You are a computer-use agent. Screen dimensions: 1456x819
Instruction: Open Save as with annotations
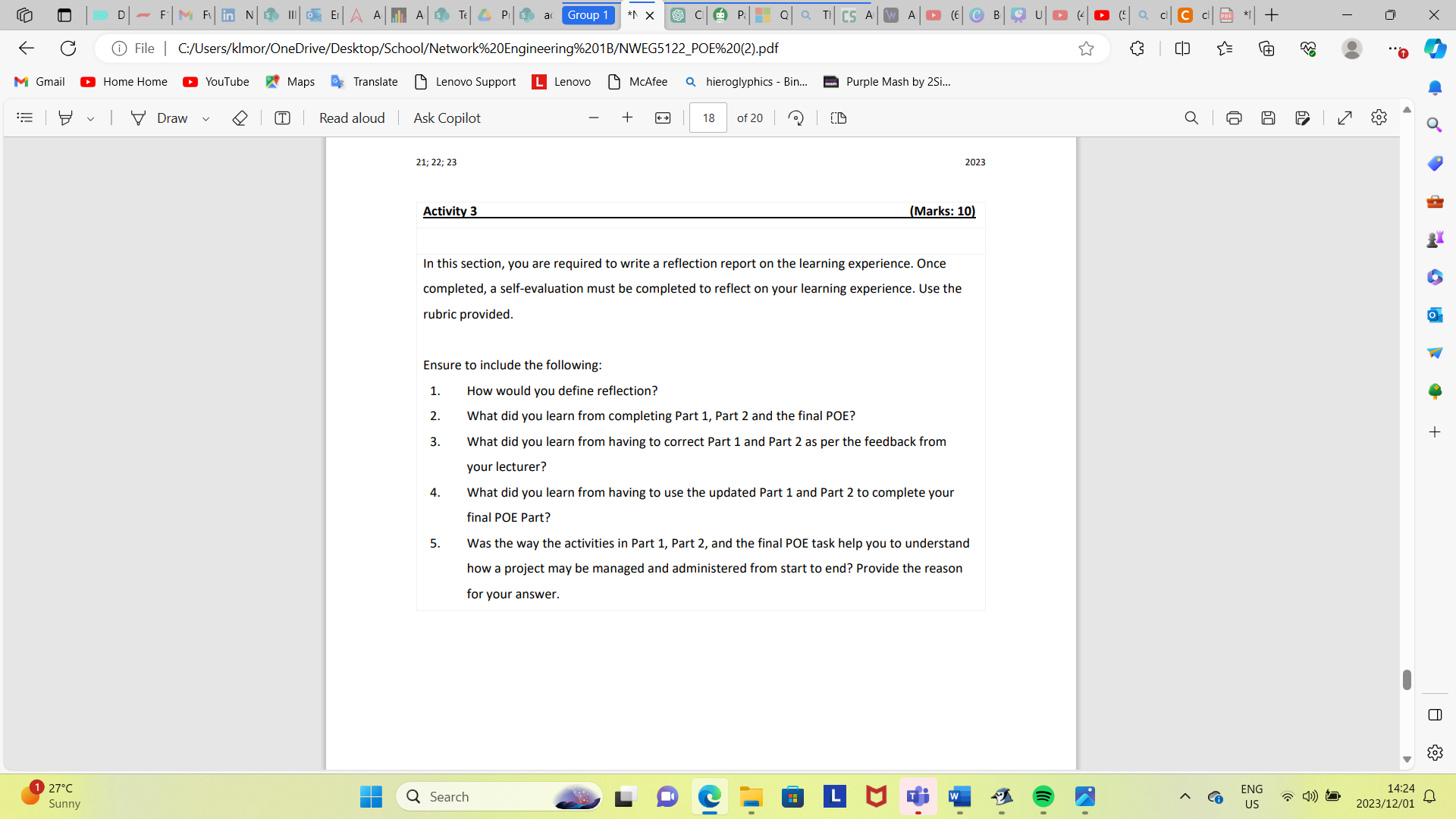click(1304, 118)
